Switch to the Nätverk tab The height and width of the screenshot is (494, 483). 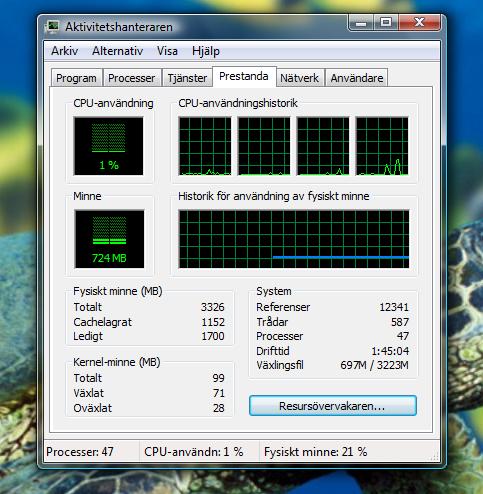coord(299,78)
